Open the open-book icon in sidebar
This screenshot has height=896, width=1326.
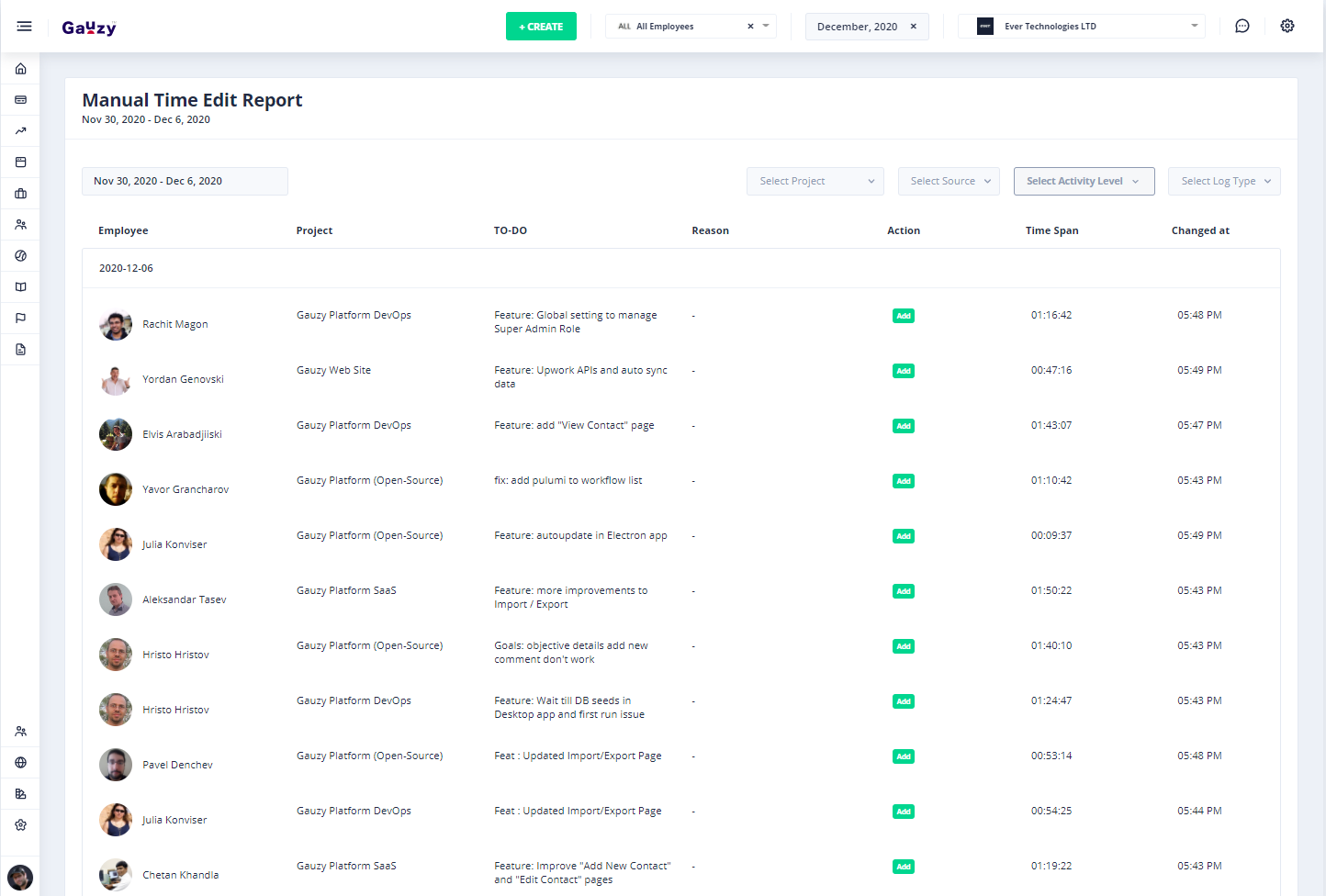click(x=20, y=287)
